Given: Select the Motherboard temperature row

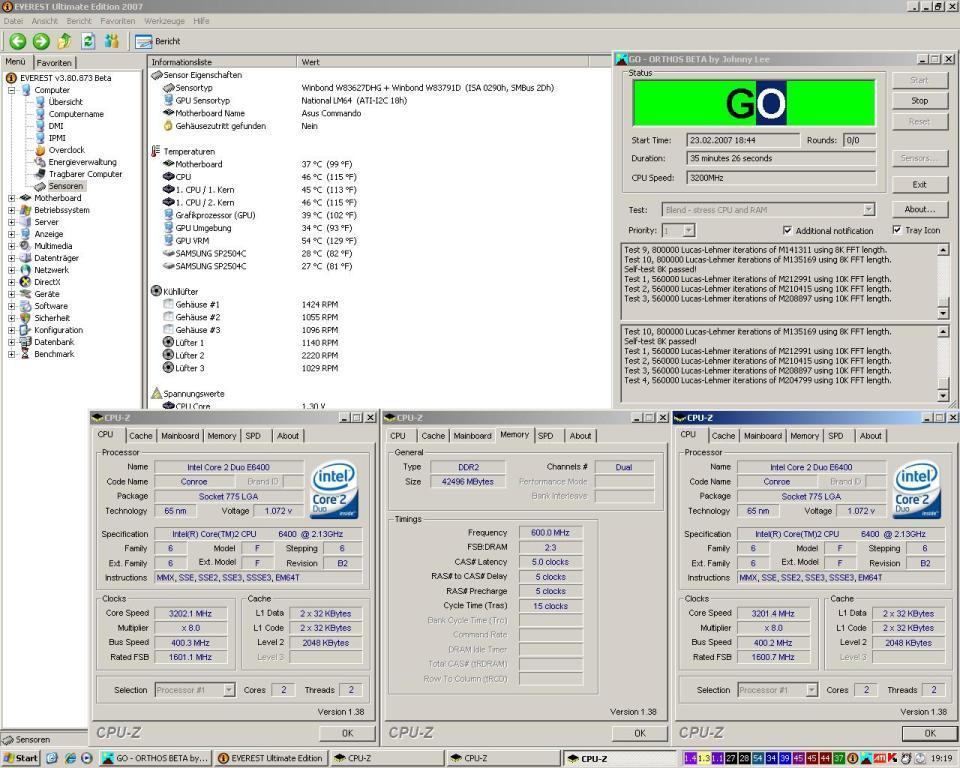Looking at the screenshot, I should click(x=258, y=164).
